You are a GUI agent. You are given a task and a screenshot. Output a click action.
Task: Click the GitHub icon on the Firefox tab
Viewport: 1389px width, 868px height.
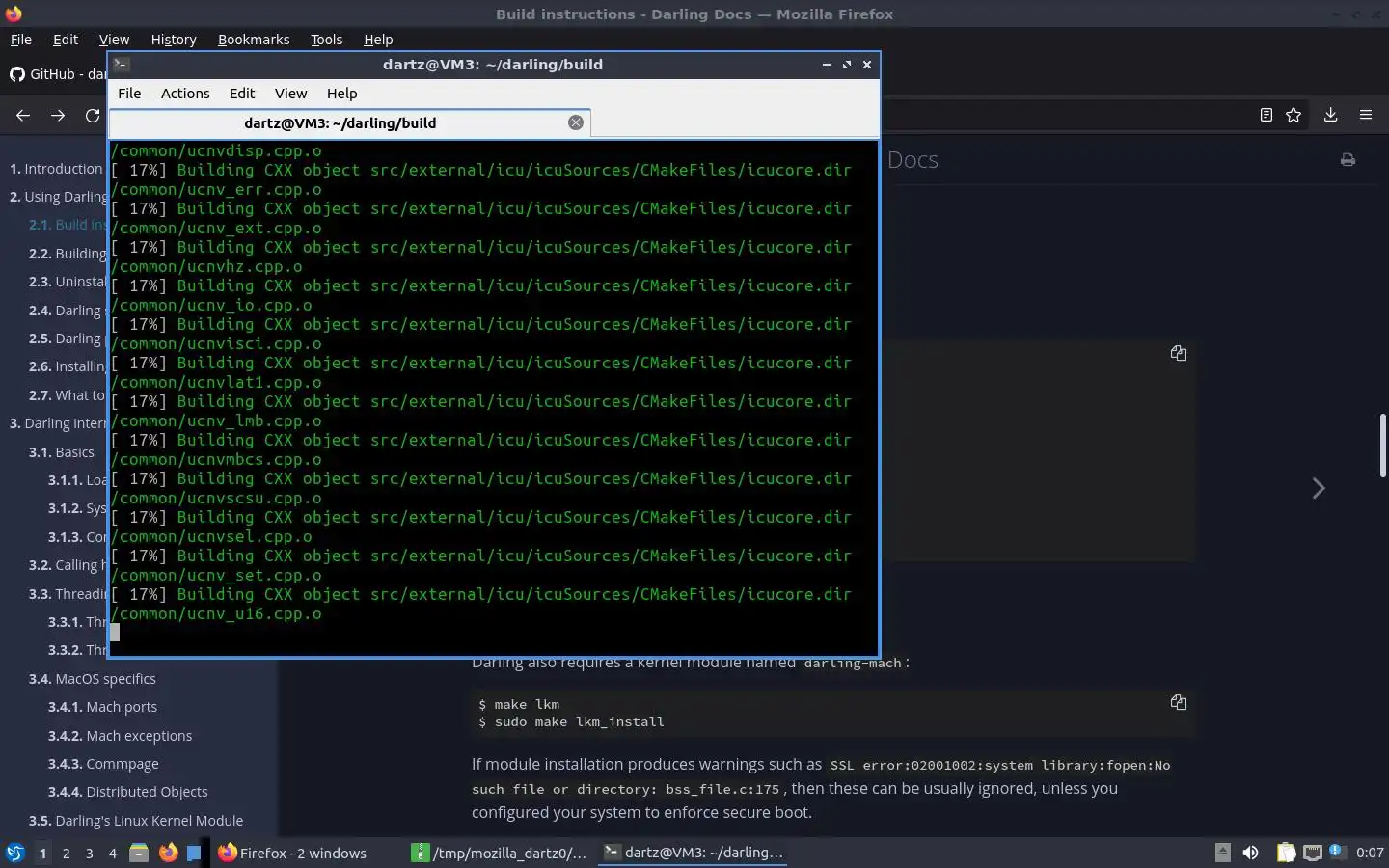pyautogui.click(x=17, y=74)
